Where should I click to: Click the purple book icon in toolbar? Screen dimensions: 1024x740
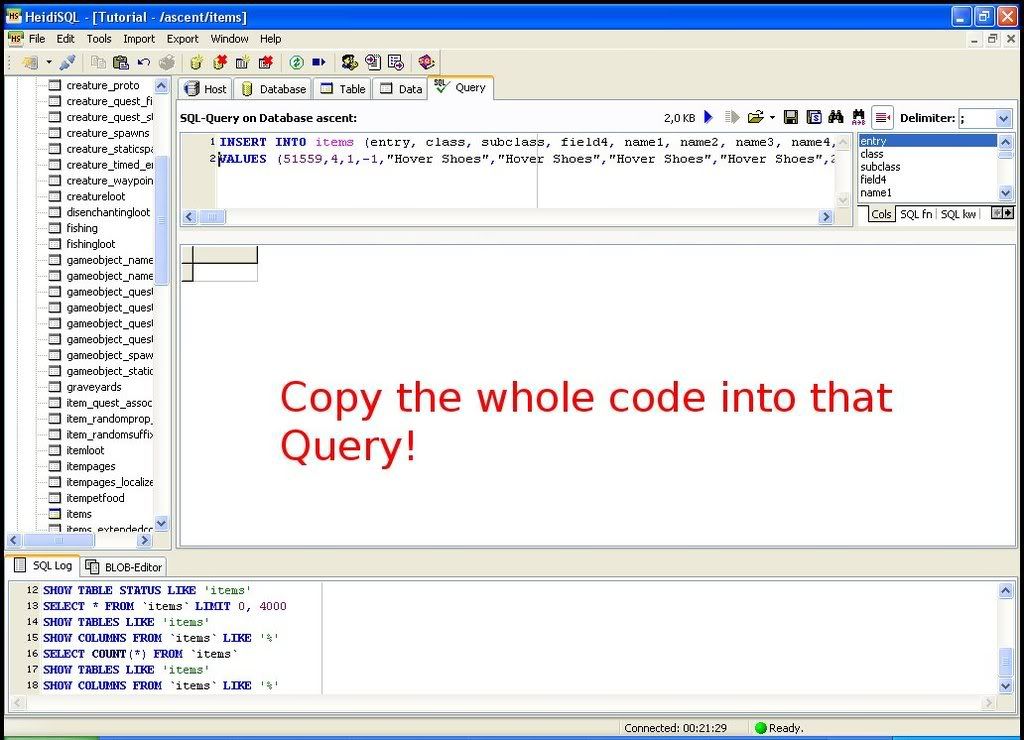tap(426, 63)
